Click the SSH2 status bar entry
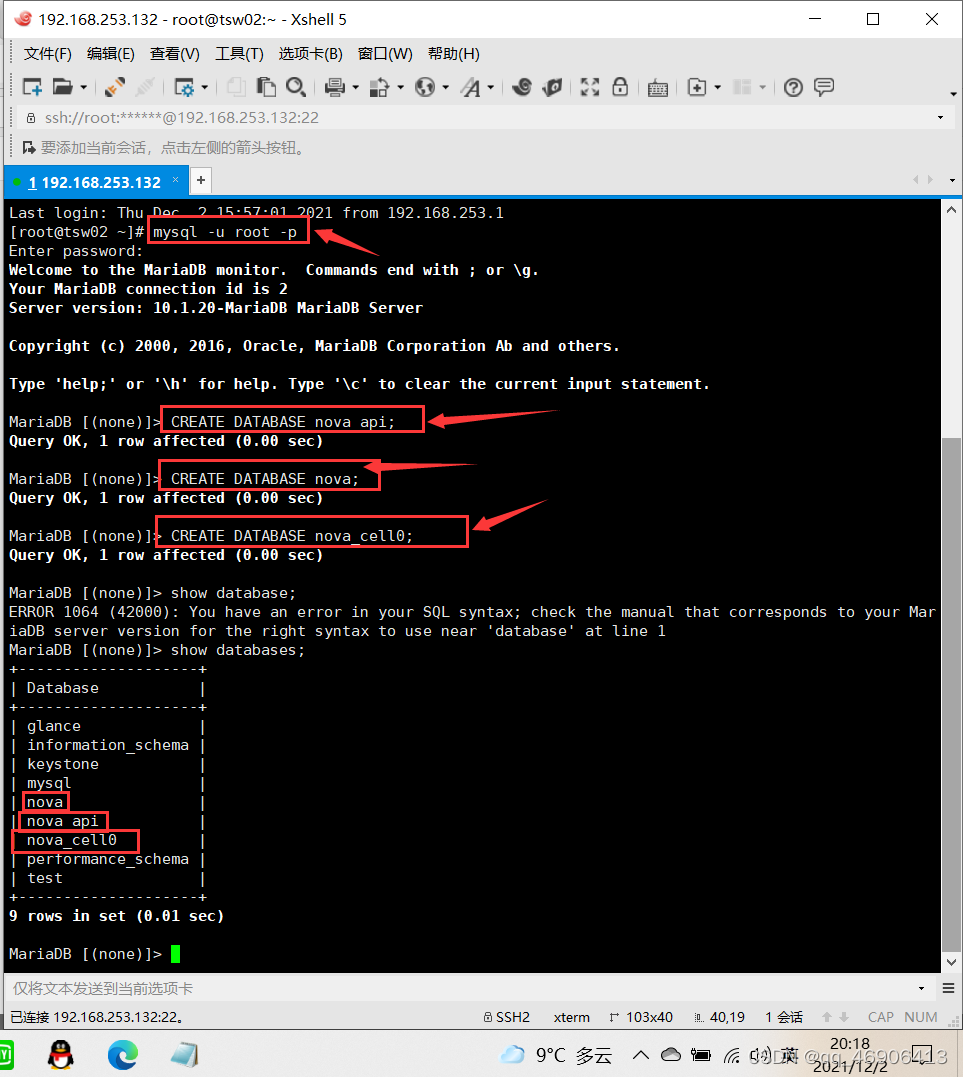The image size is (963, 1077). pyautogui.click(x=507, y=1017)
